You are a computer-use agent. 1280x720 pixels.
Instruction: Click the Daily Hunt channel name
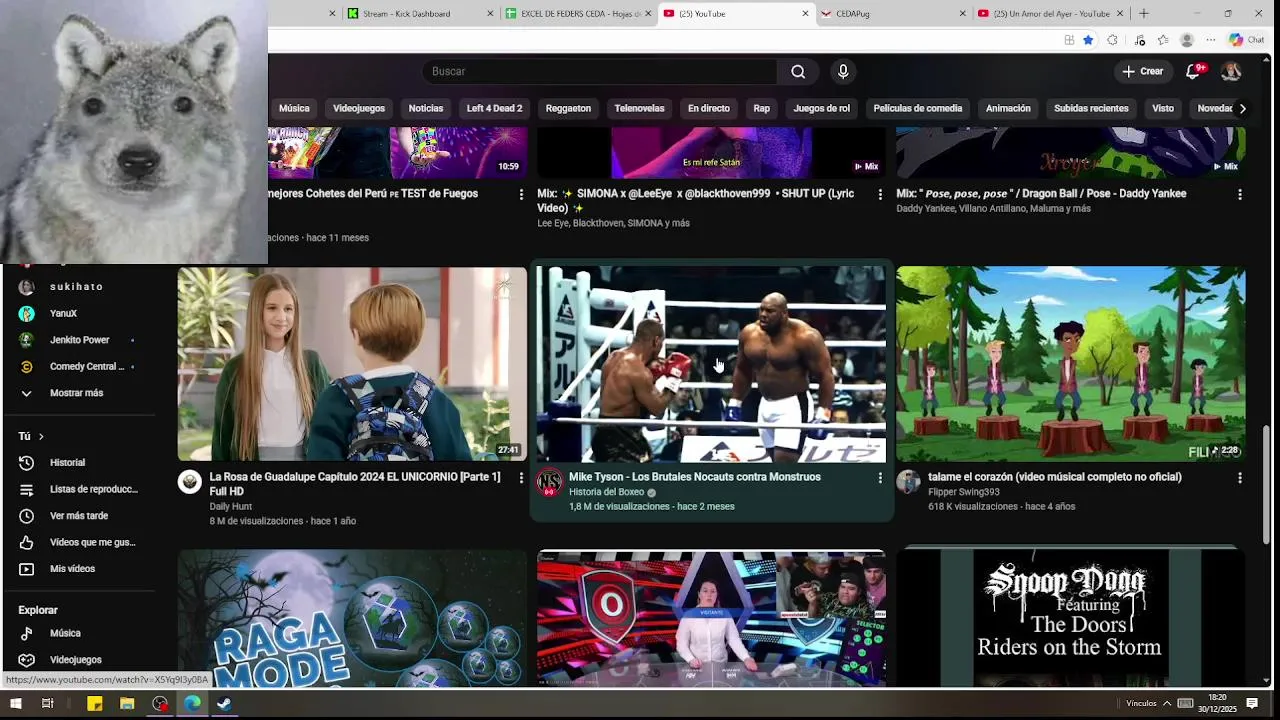(231, 507)
